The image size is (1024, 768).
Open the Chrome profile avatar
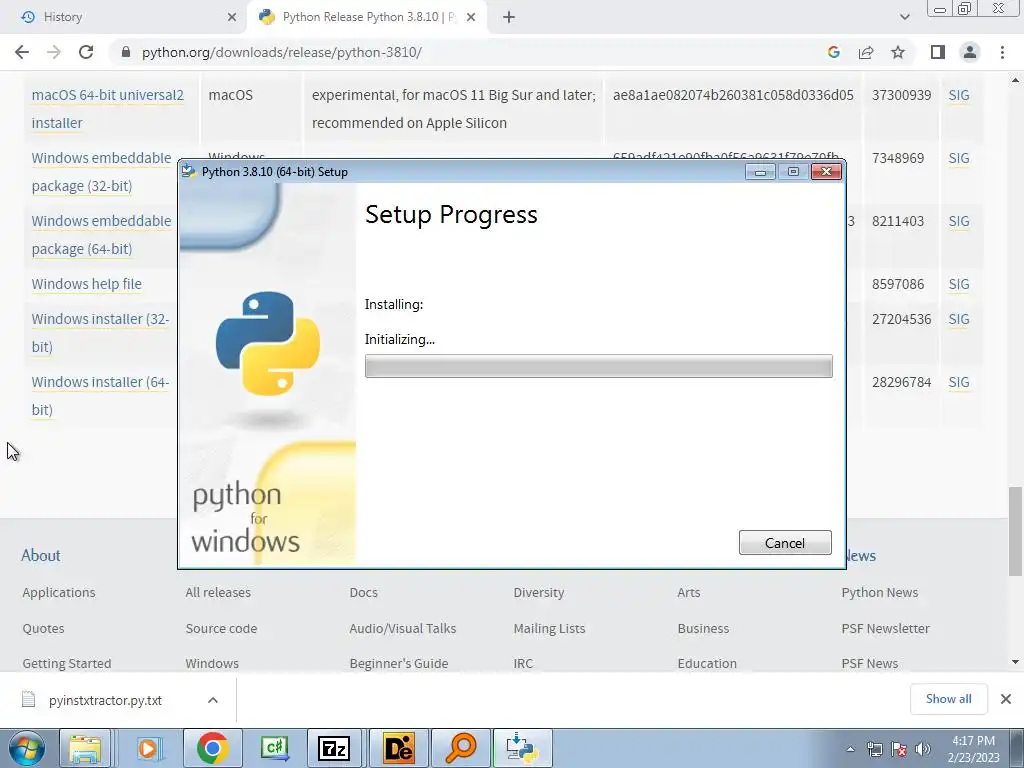pyautogui.click(x=970, y=52)
